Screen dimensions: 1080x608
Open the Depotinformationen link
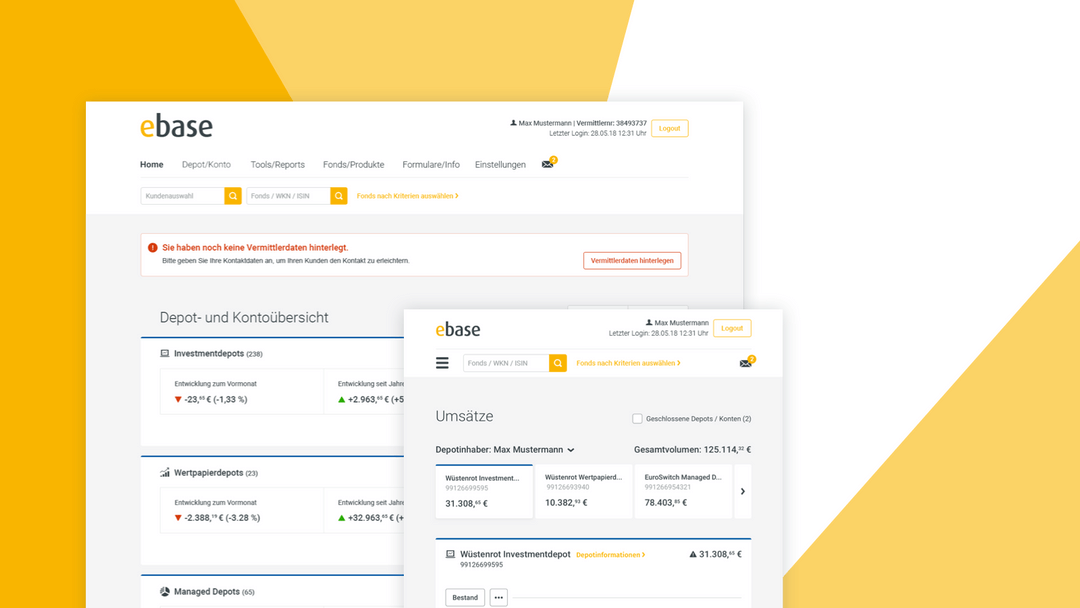point(610,555)
